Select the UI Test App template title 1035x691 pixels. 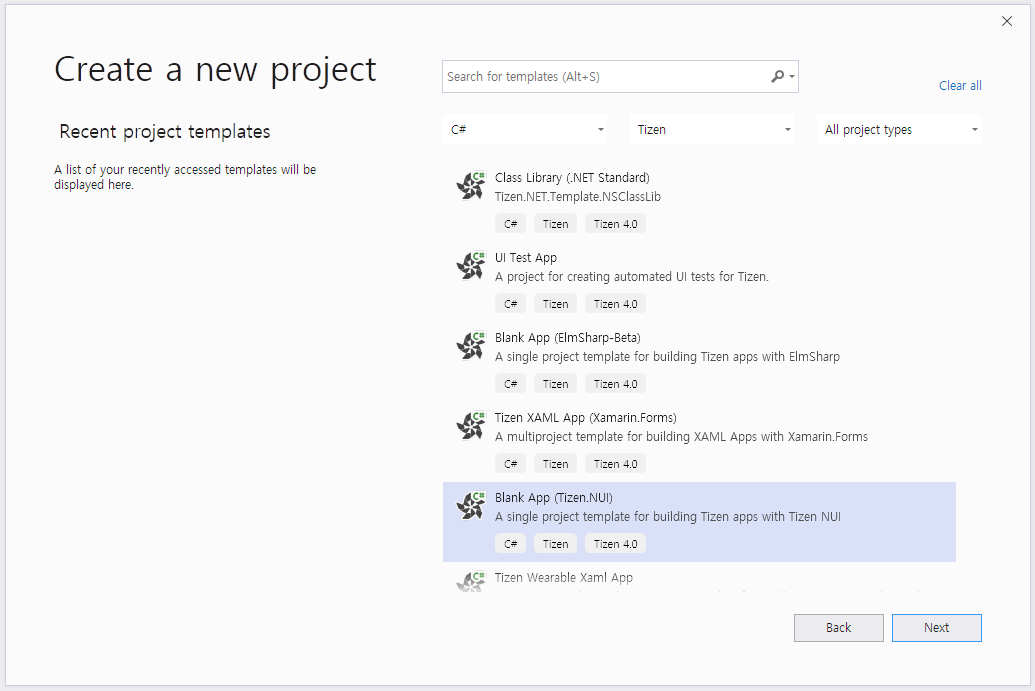click(525, 258)
